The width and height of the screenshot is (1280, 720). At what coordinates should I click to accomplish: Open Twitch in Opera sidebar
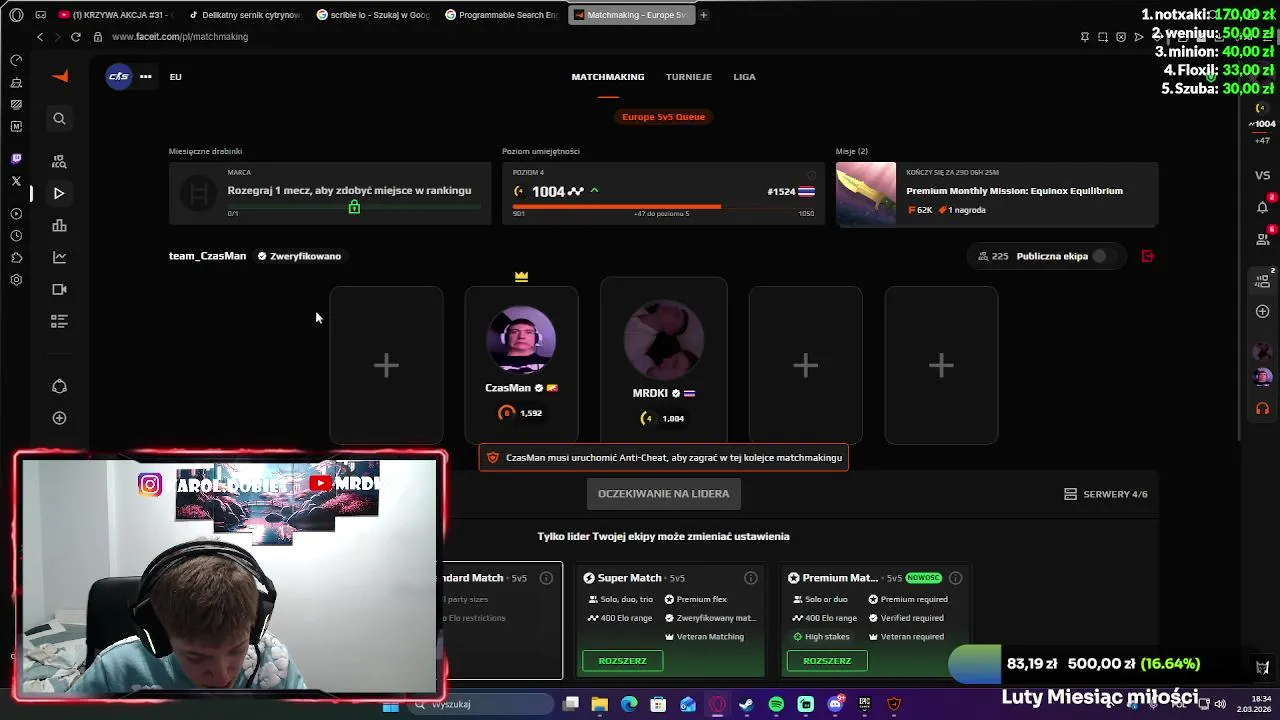16,159
